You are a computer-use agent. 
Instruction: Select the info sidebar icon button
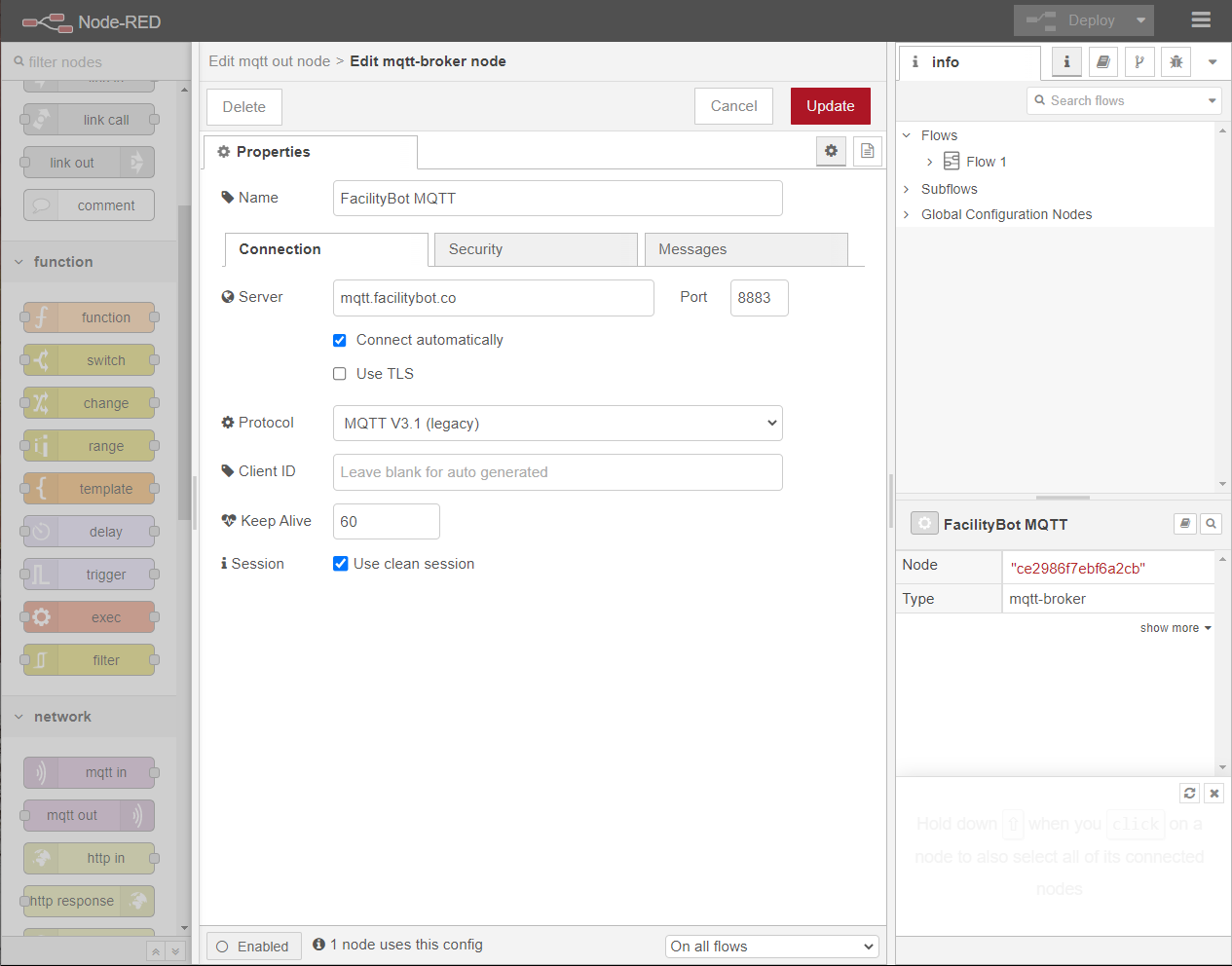click(x=1066, y=62)
